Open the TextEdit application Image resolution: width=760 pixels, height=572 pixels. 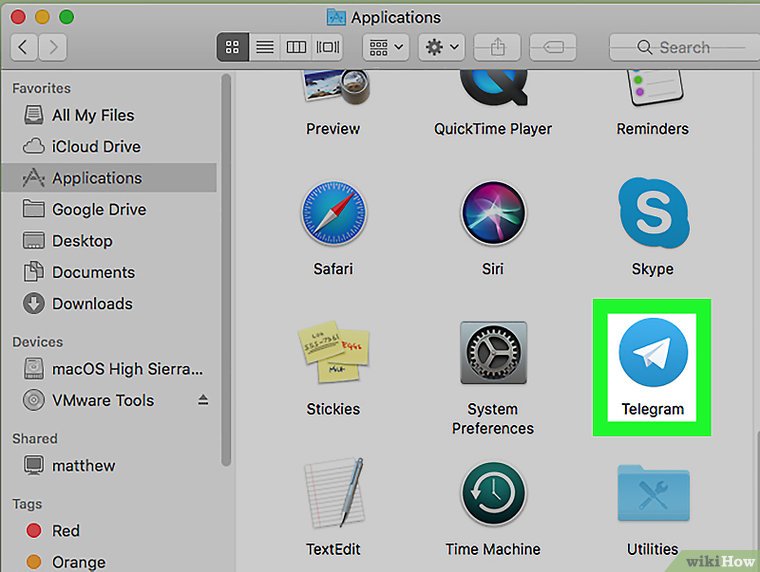pos(333,497)
